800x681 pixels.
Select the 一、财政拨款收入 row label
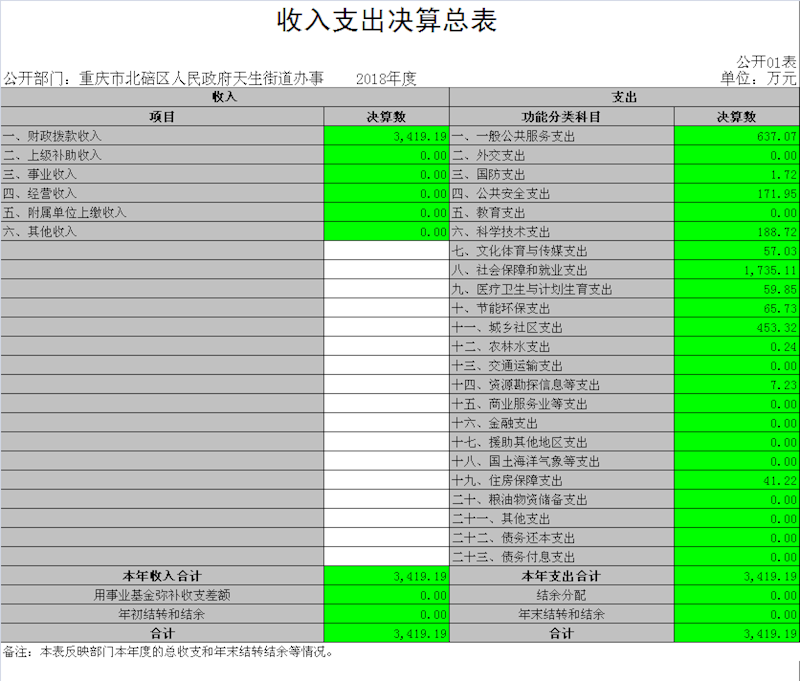click(162, 136)
